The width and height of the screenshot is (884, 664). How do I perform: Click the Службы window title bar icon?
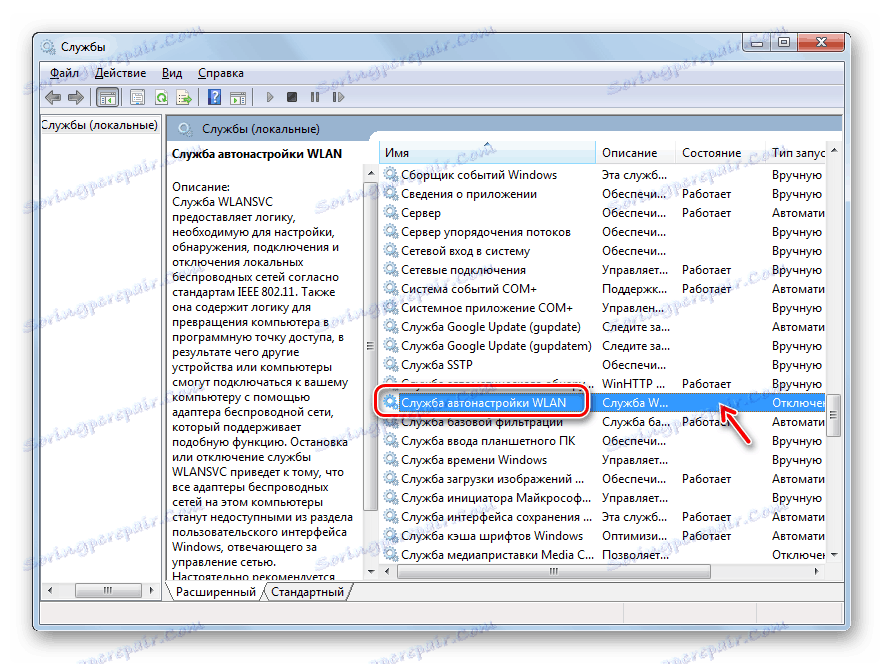48,47
